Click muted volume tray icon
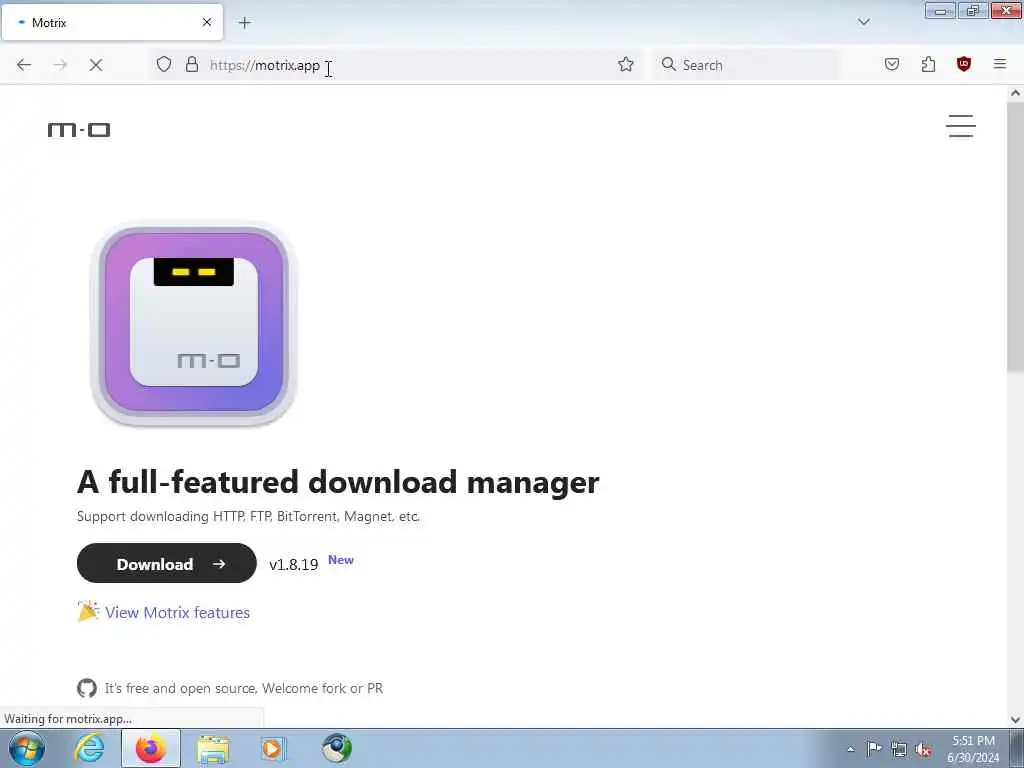This screenshot has width=1024, height=768. pyautogui.click(x=923, y=749)
